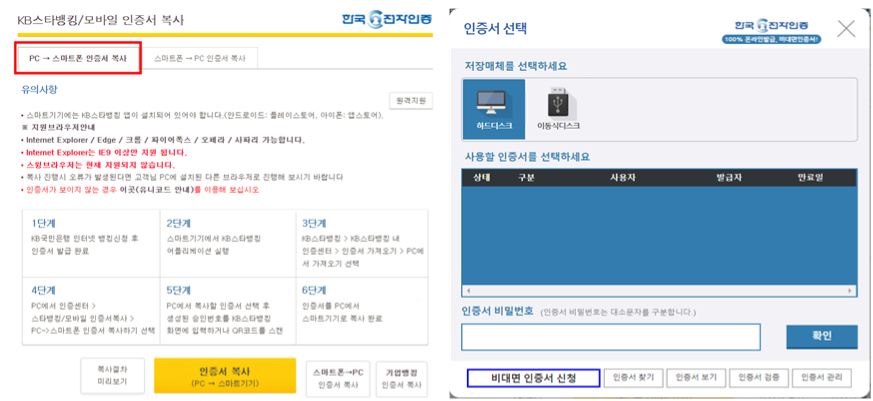
Task: Click the scrollbar right arrow in certificate list
Action: point(850,291)
